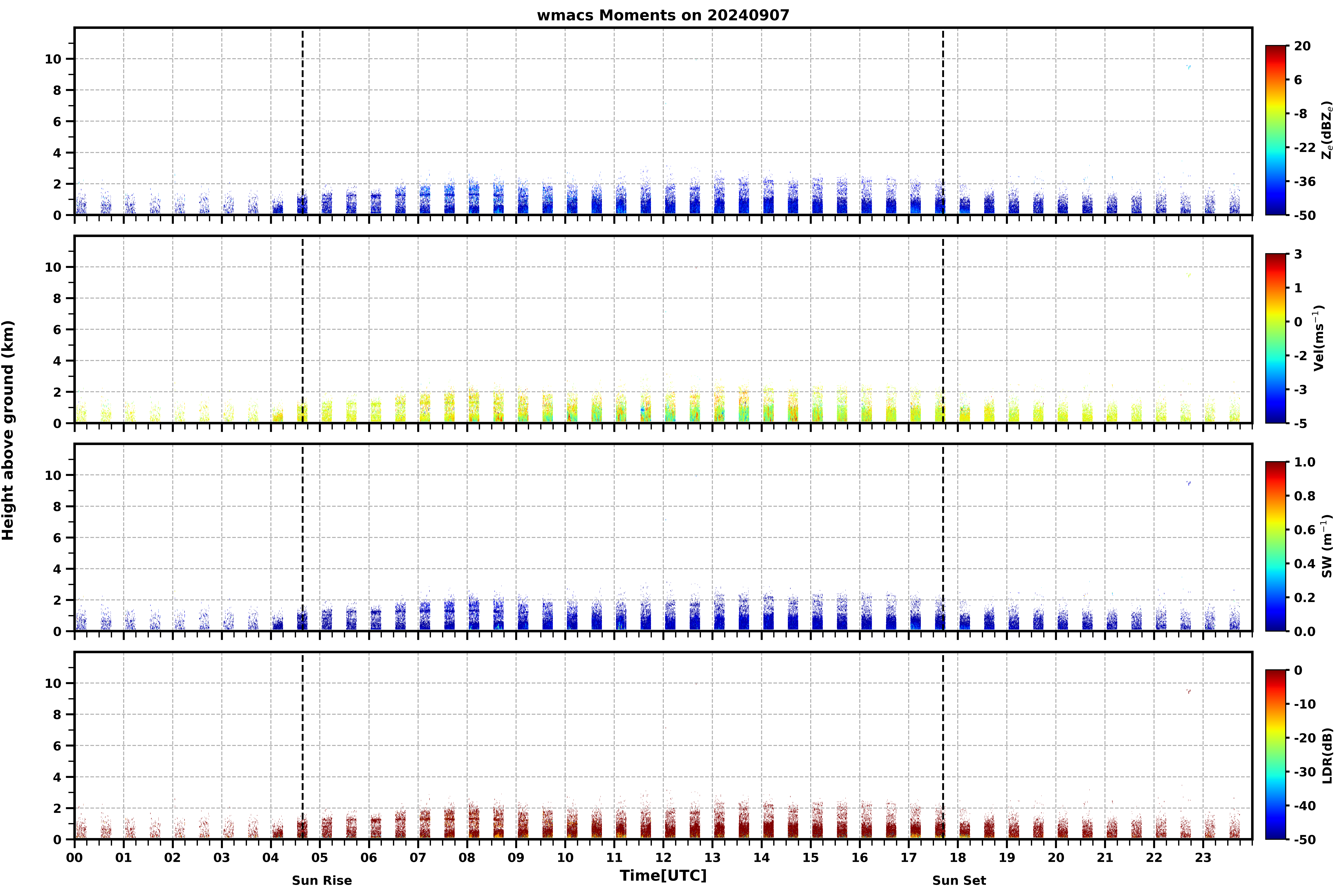Click the sunrise dashed line in reflectivity panel
The height and width of the screenshot is (896, 1343).
coord(302,121)
